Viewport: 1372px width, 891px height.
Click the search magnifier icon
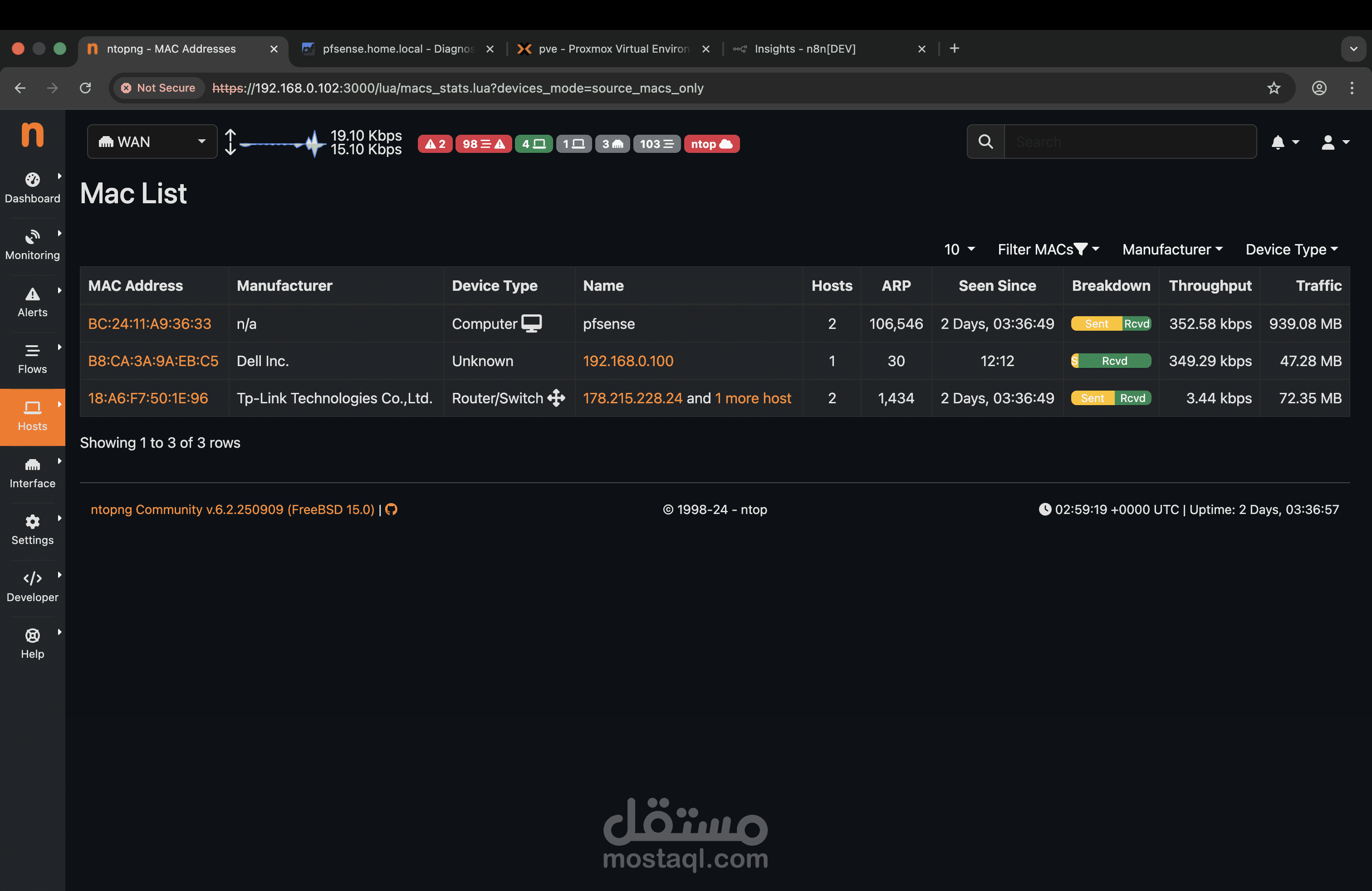tap(986, 142)
